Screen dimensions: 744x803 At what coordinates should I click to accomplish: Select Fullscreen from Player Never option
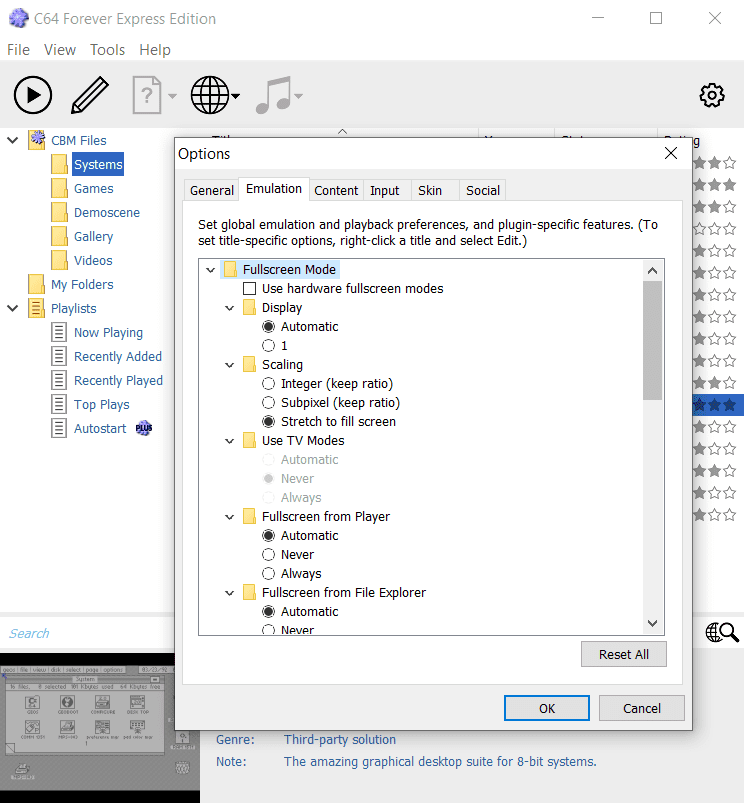click(x=268, y=555)
